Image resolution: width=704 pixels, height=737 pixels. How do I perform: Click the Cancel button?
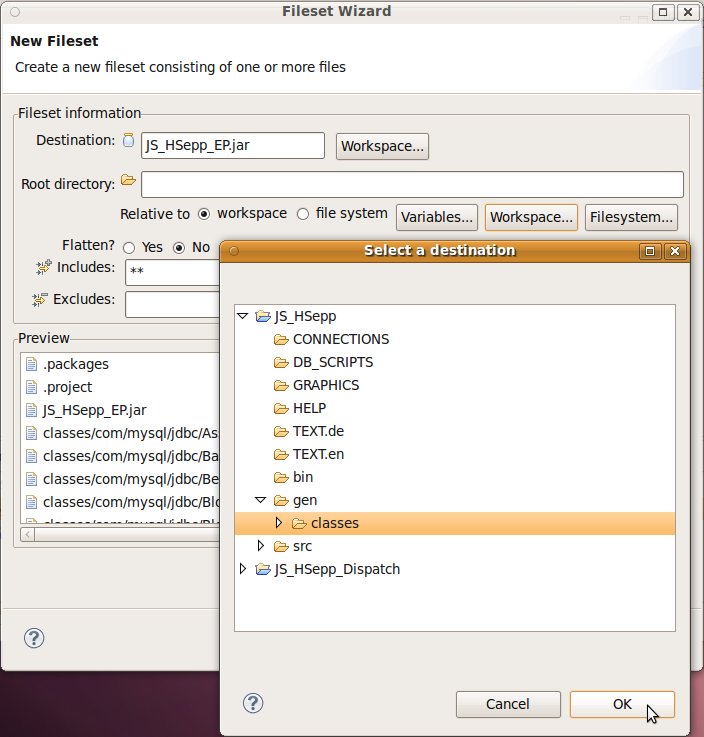tap(507, 704)
